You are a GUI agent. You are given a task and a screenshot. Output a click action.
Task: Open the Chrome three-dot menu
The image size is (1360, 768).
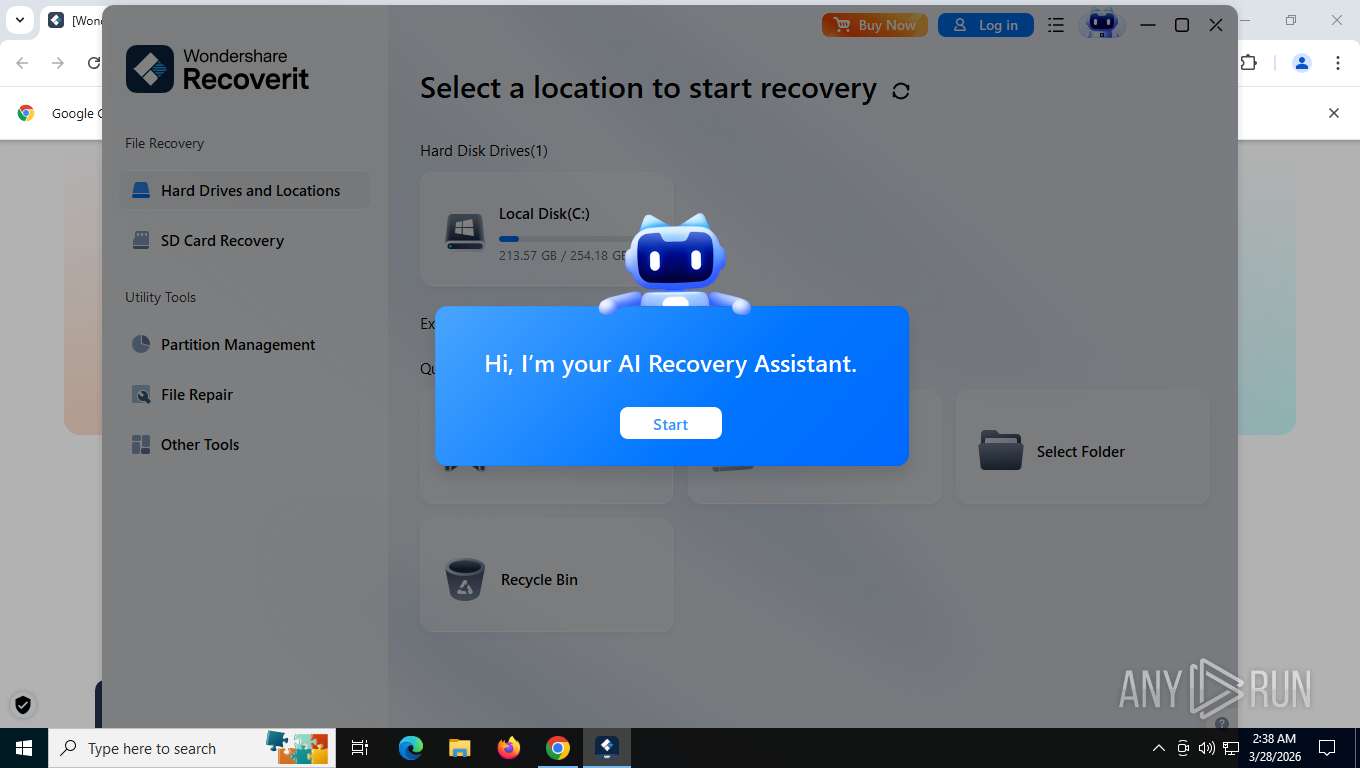[x=1338, y=63]
